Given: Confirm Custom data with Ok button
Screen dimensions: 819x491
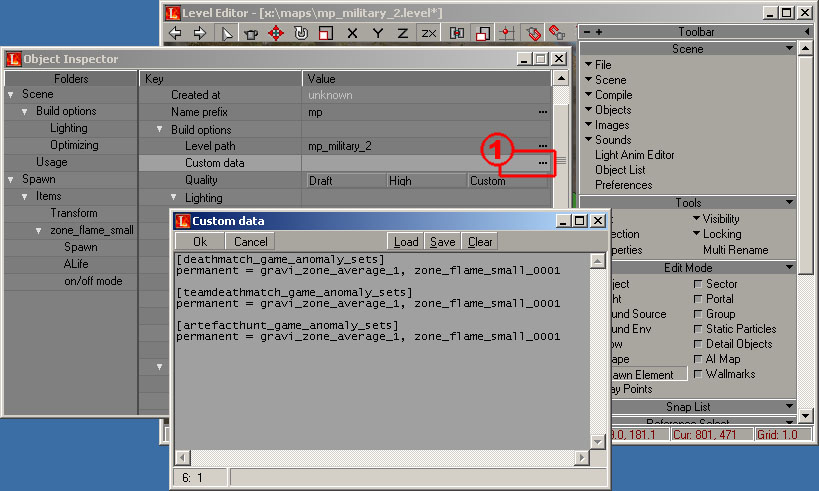Looking at the screenshot, I should tap(200, 242).
